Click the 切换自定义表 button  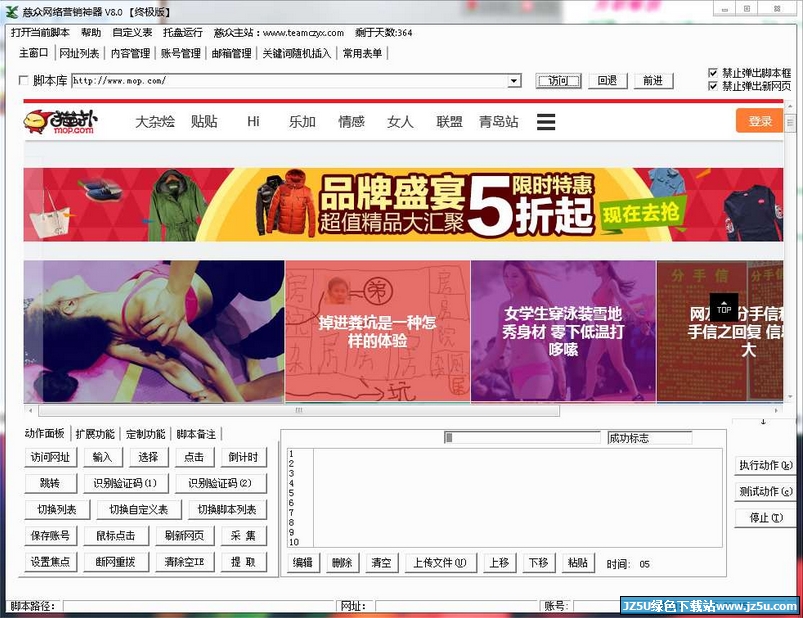point(139,509)
